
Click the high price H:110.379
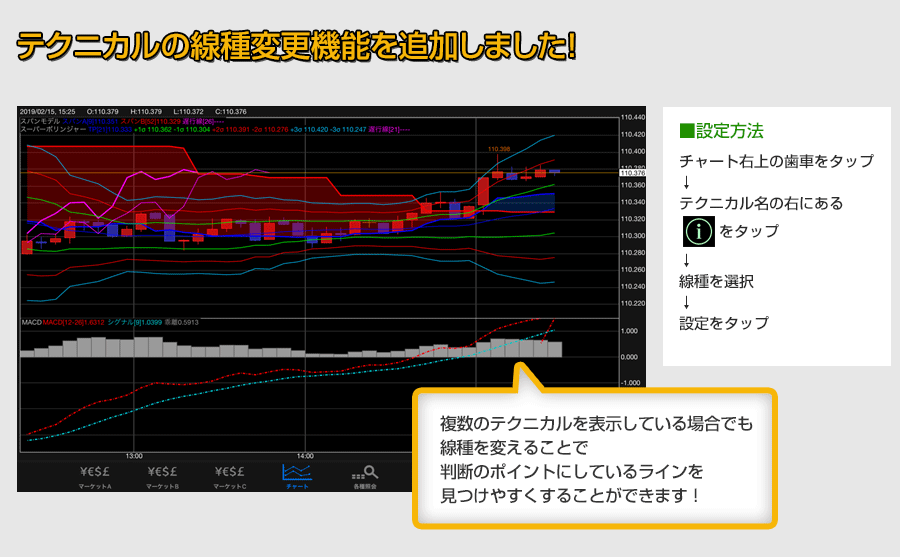coord(146,111)
